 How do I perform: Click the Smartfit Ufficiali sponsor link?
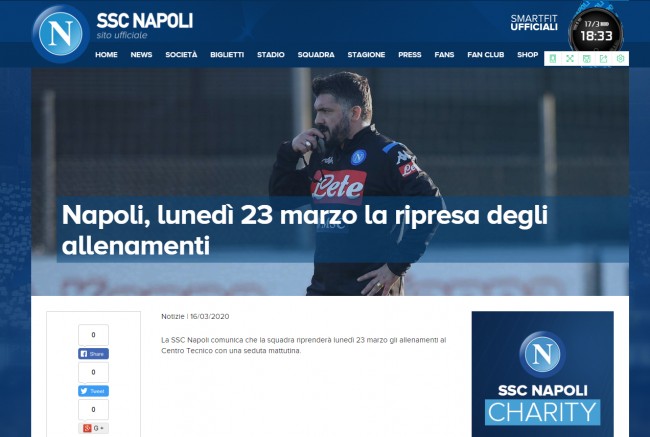pos(534,23)
